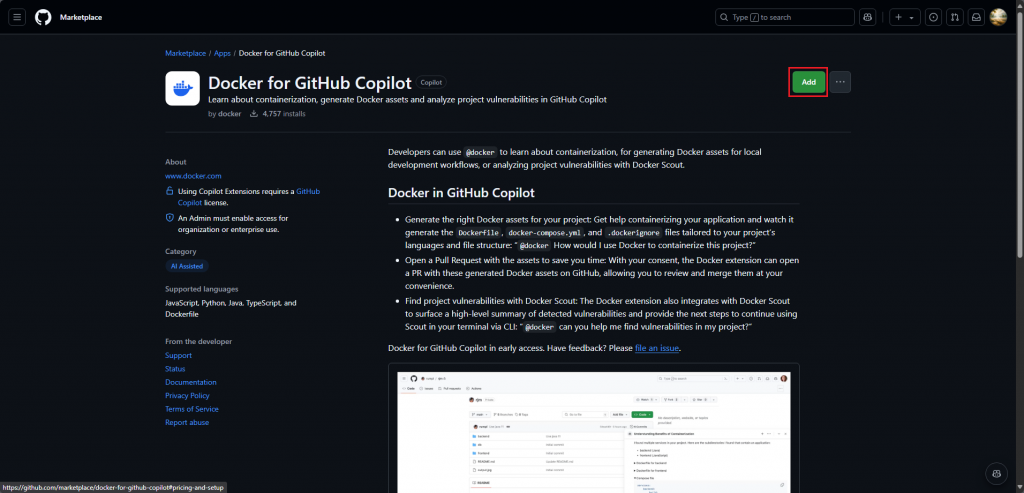Screen dimensions: 1024x493
Task: Open user profile avatar menu
Action: [x=998, y=18]
